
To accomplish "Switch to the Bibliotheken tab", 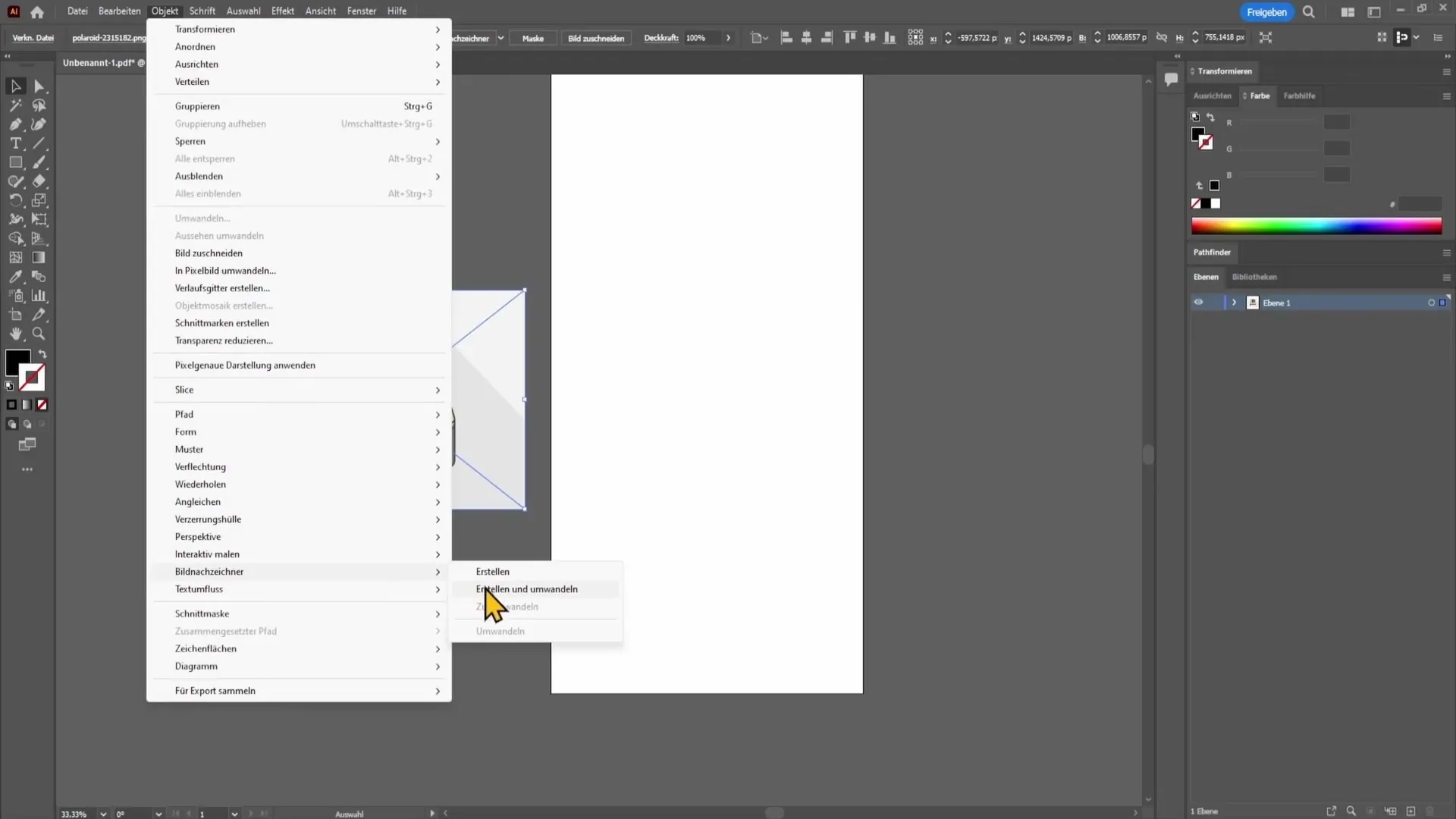I will [x=1254, y=277].
